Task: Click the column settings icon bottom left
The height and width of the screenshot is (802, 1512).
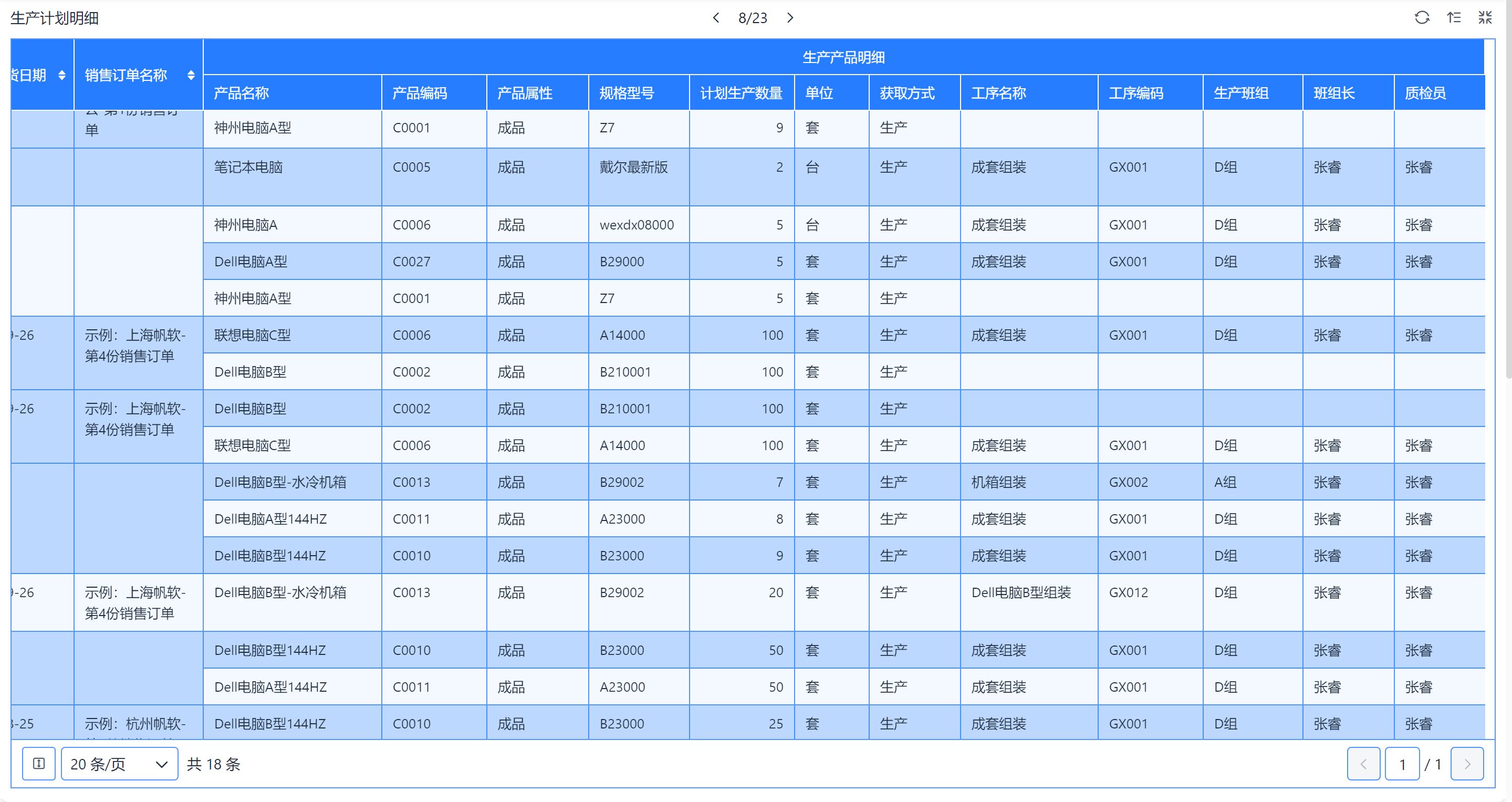Action: (39, 763)
